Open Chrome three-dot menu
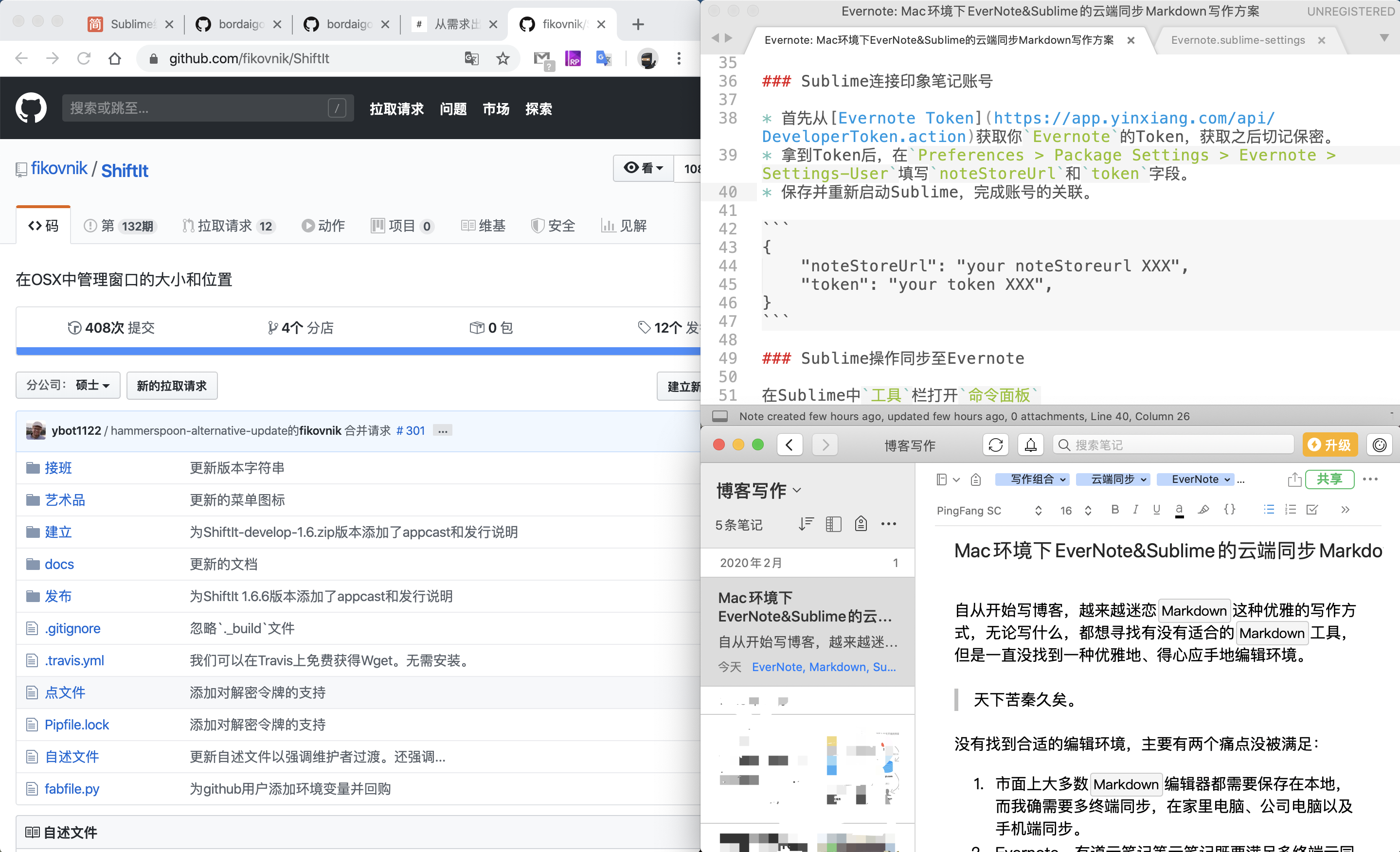This screenshot has width=1400, height=852. point(679,58)
